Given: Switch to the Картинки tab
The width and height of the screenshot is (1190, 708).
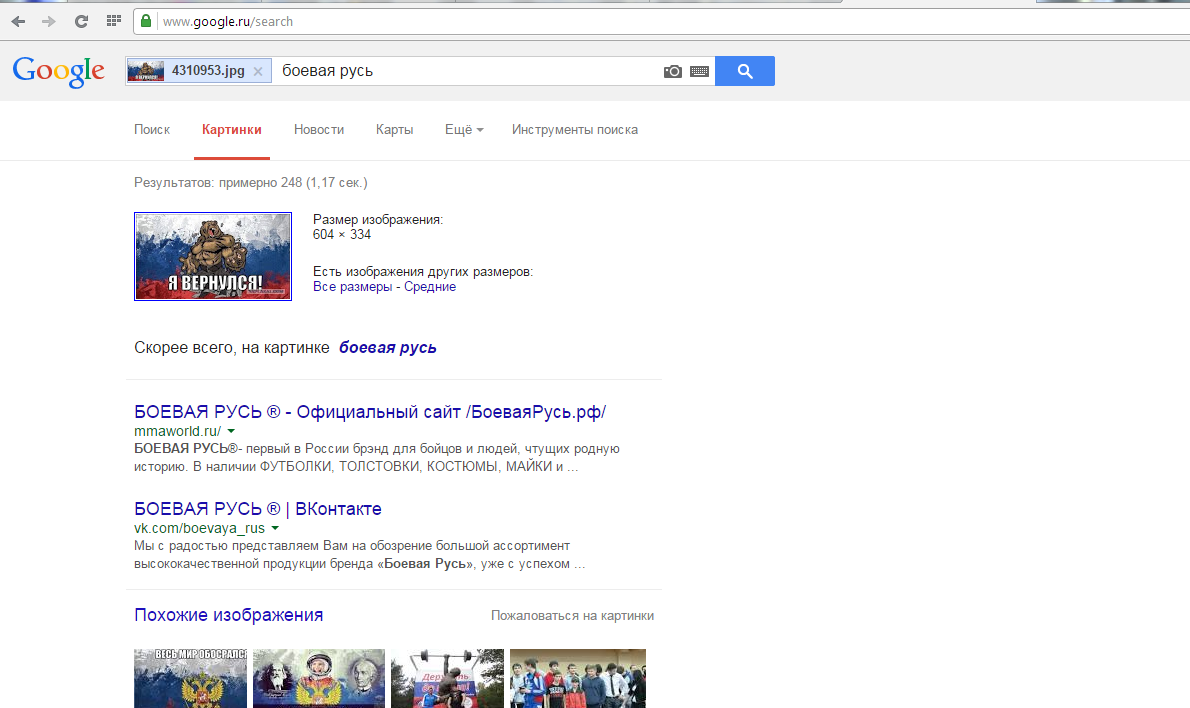Looking at the screenshot, I should (231, 130).
